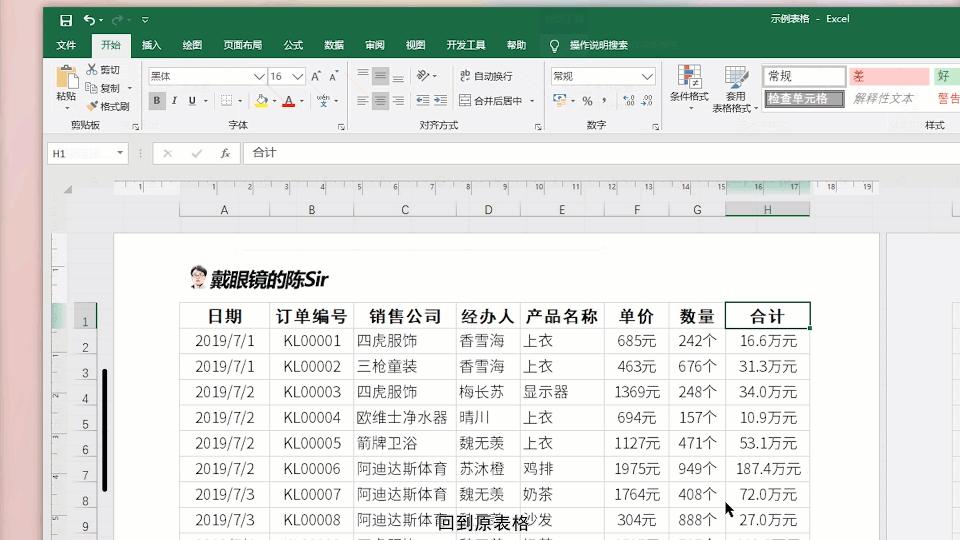Viewport: 960px width, 540px height.
Task: Click the Decrease Font Size icon
Action: point(334,76)
